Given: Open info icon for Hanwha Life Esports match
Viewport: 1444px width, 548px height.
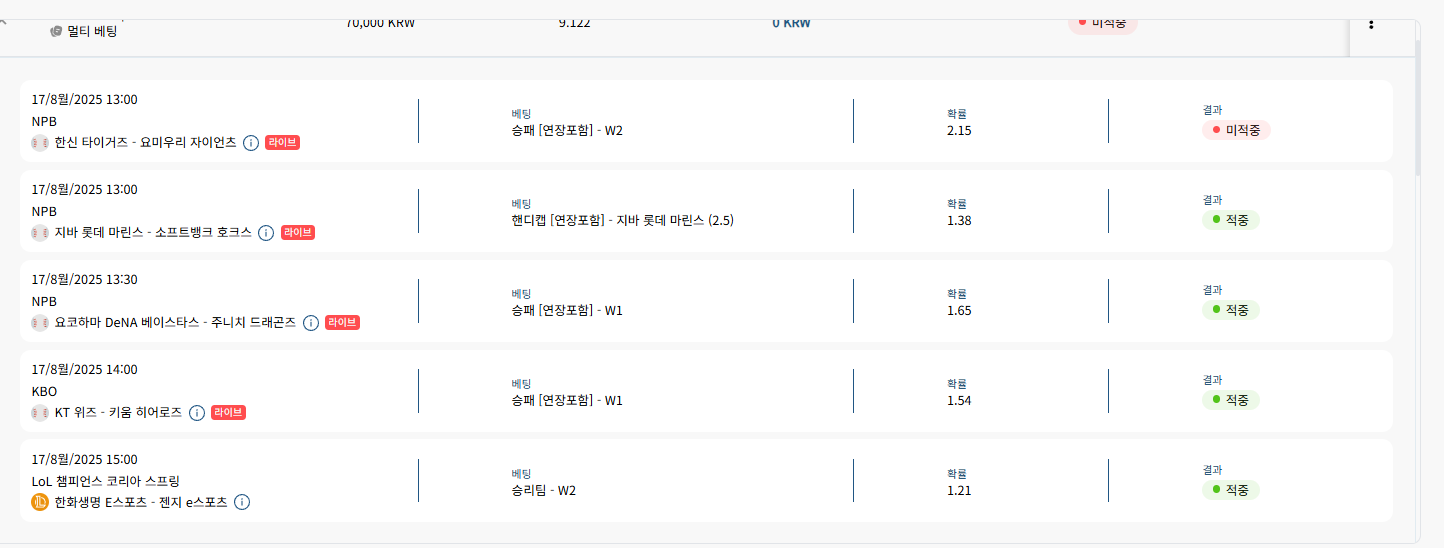Looking at the screenshot, I should 242,502.
